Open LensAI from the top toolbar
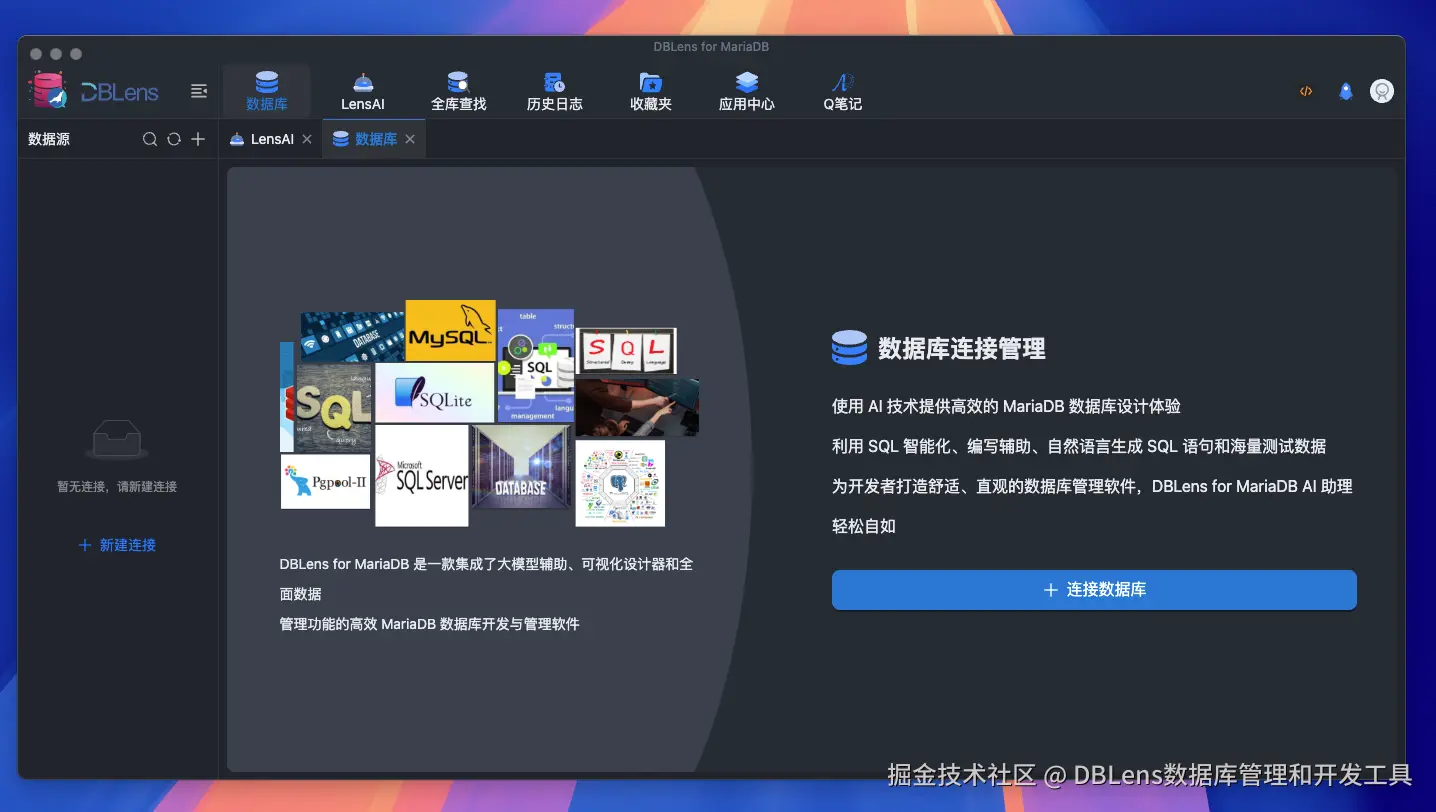This screenshot has width=1436, height=812. (x=363, y=91)
